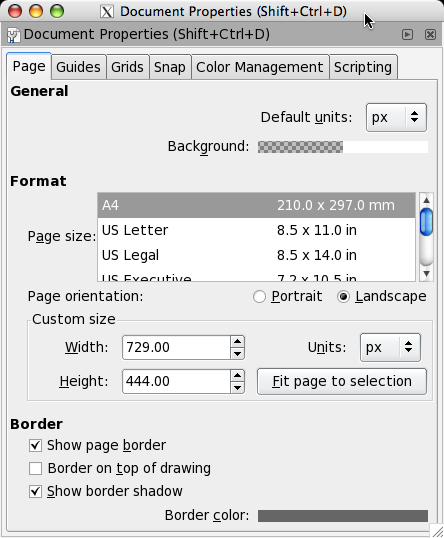Open the Border color swatch
444x538 pixels.
[x=343, y=516]
